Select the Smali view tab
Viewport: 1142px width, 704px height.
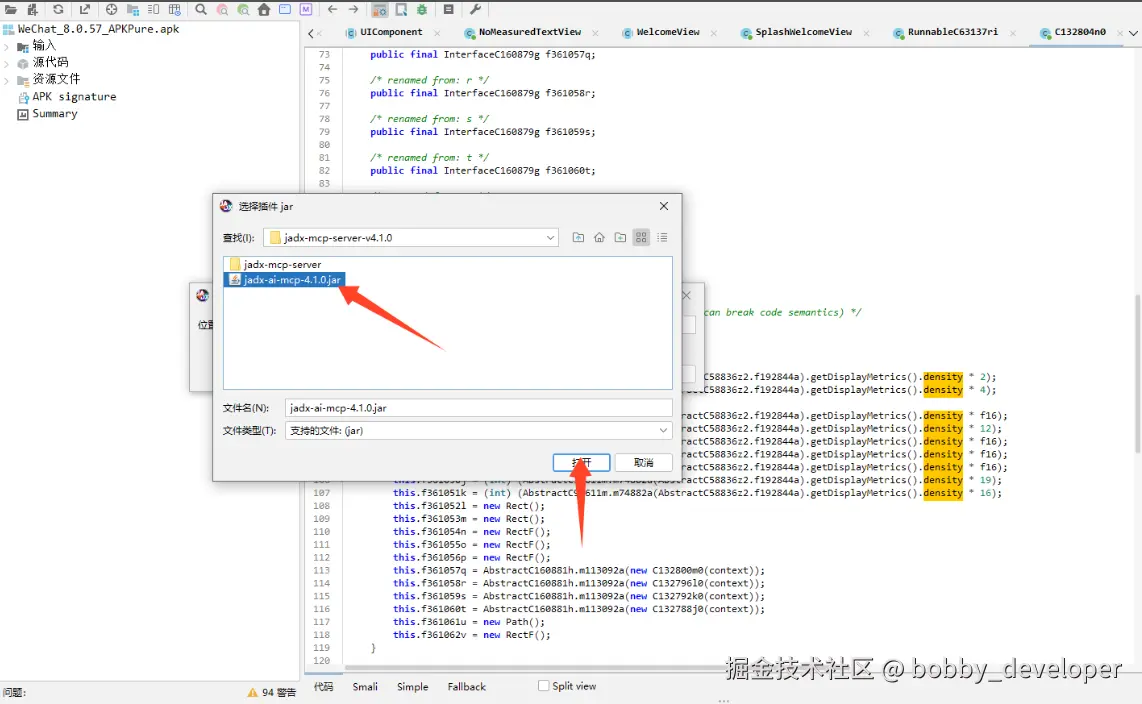point(365,687)
